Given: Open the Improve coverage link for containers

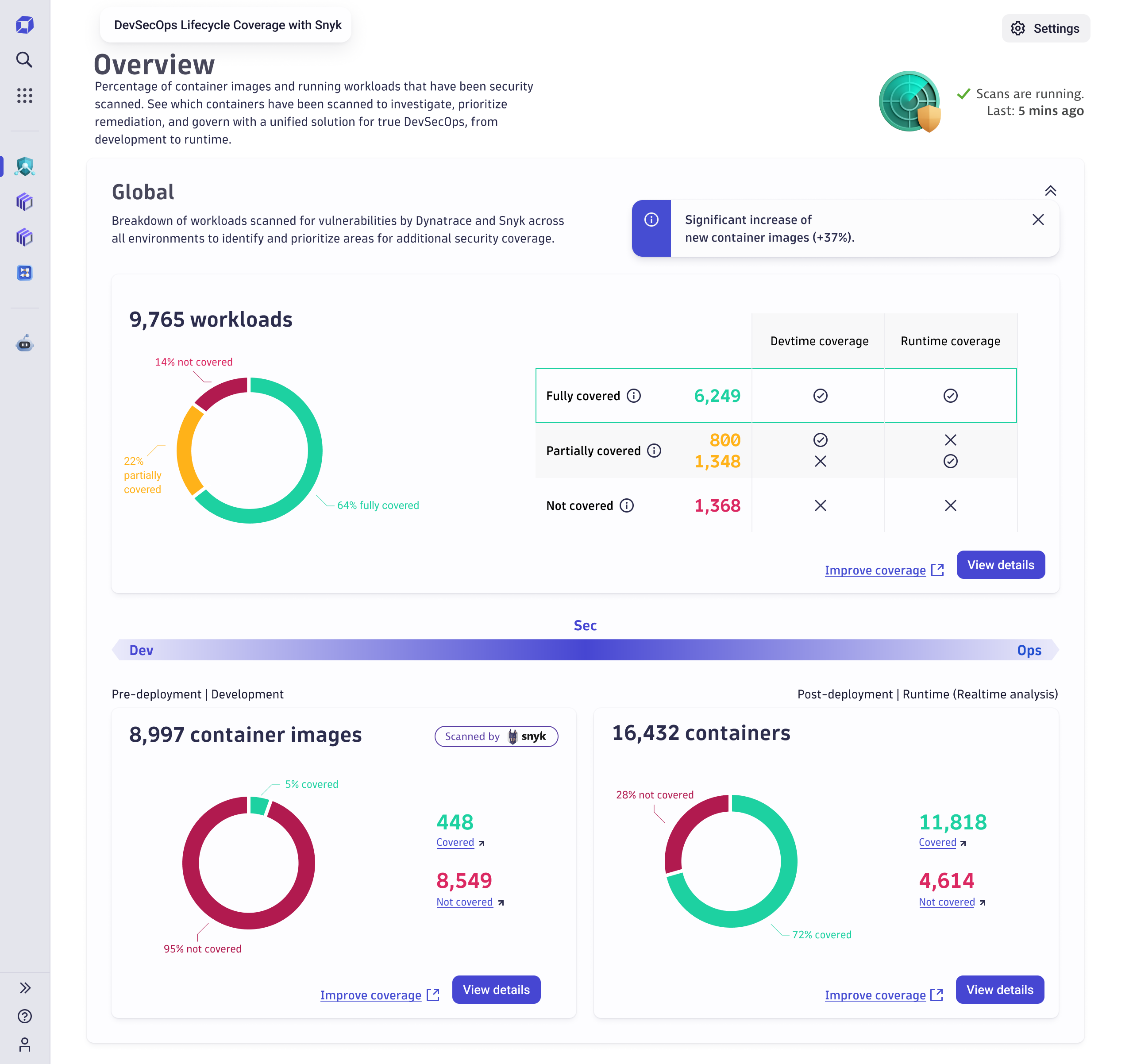Looking at the screenshot, I should [875, 995].
